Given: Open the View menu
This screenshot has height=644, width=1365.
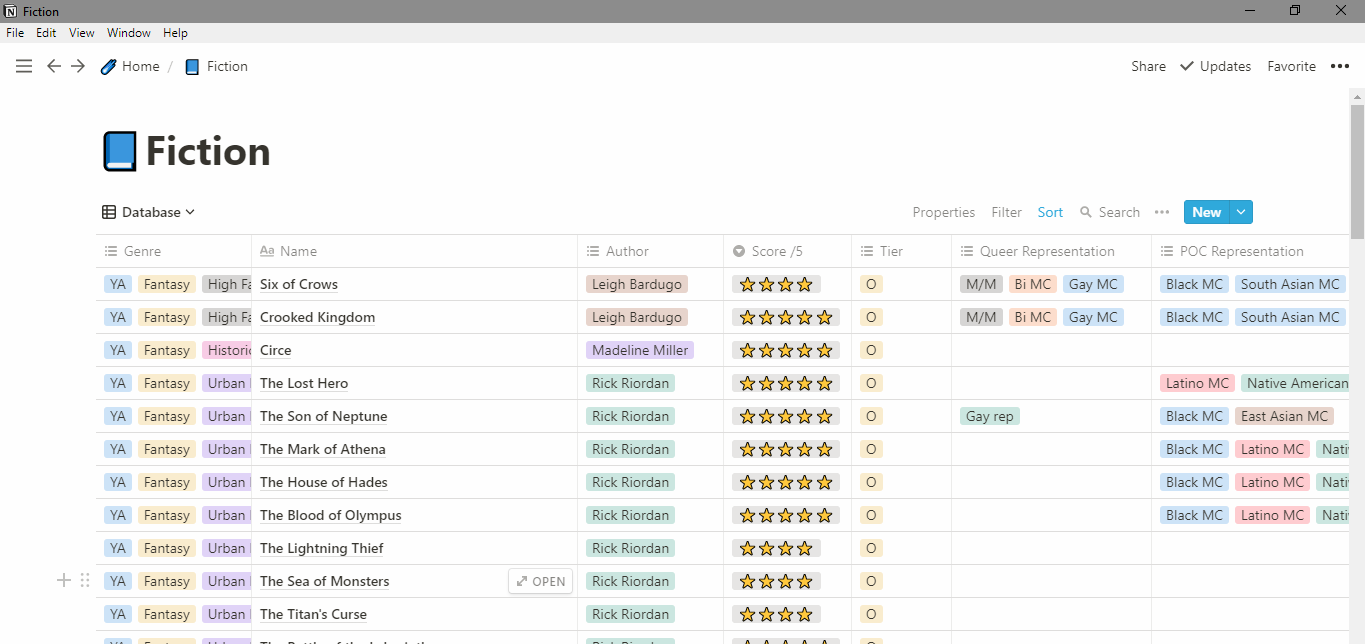Looking at the screenshot, I should coord(81,33).
